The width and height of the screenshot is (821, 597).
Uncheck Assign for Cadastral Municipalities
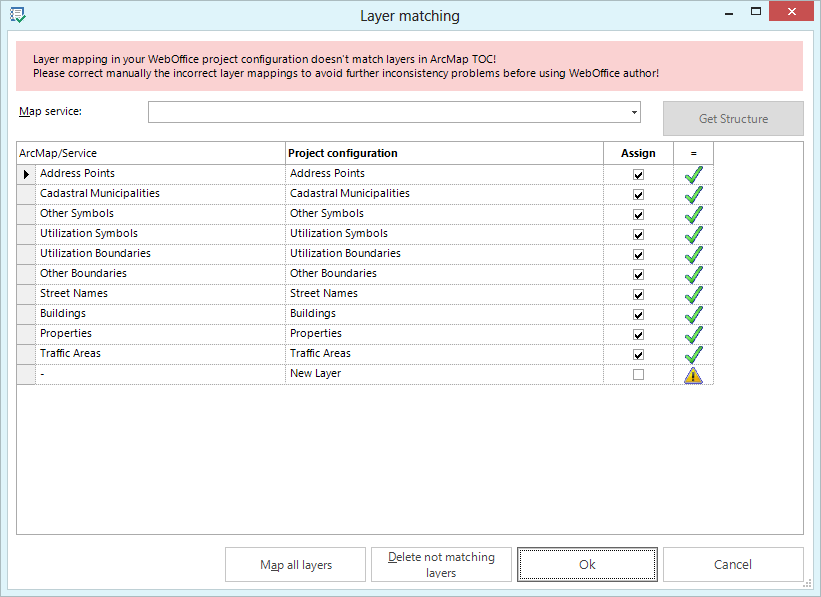[638, 195]
